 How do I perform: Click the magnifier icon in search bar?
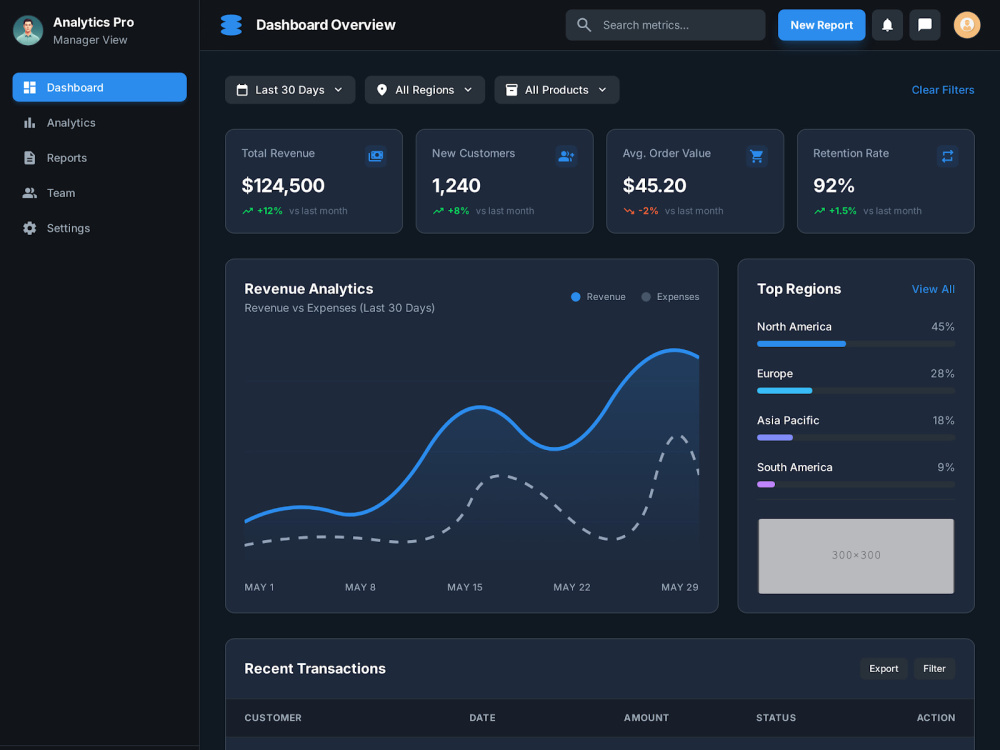(x=584, y=25)
